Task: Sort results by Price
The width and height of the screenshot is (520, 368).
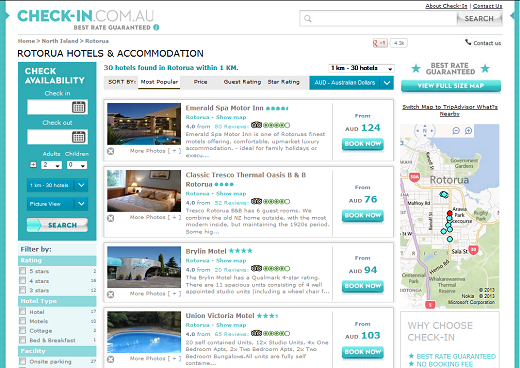Action: (x=200, y=82)
